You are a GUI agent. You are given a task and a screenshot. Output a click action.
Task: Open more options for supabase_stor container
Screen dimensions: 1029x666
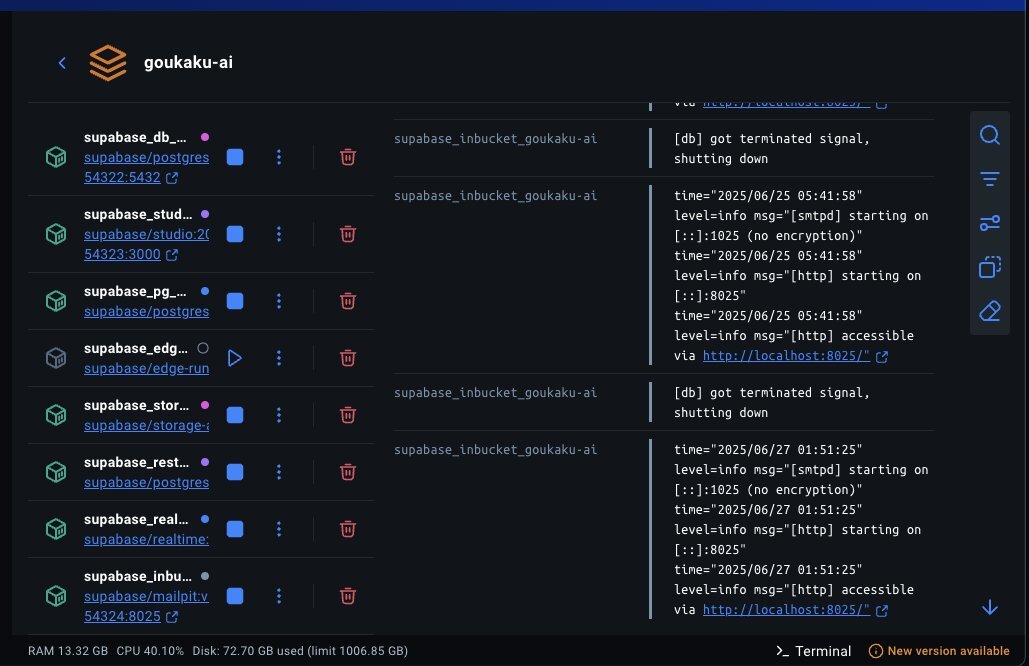pyautogui.click(x=279, y=415)
